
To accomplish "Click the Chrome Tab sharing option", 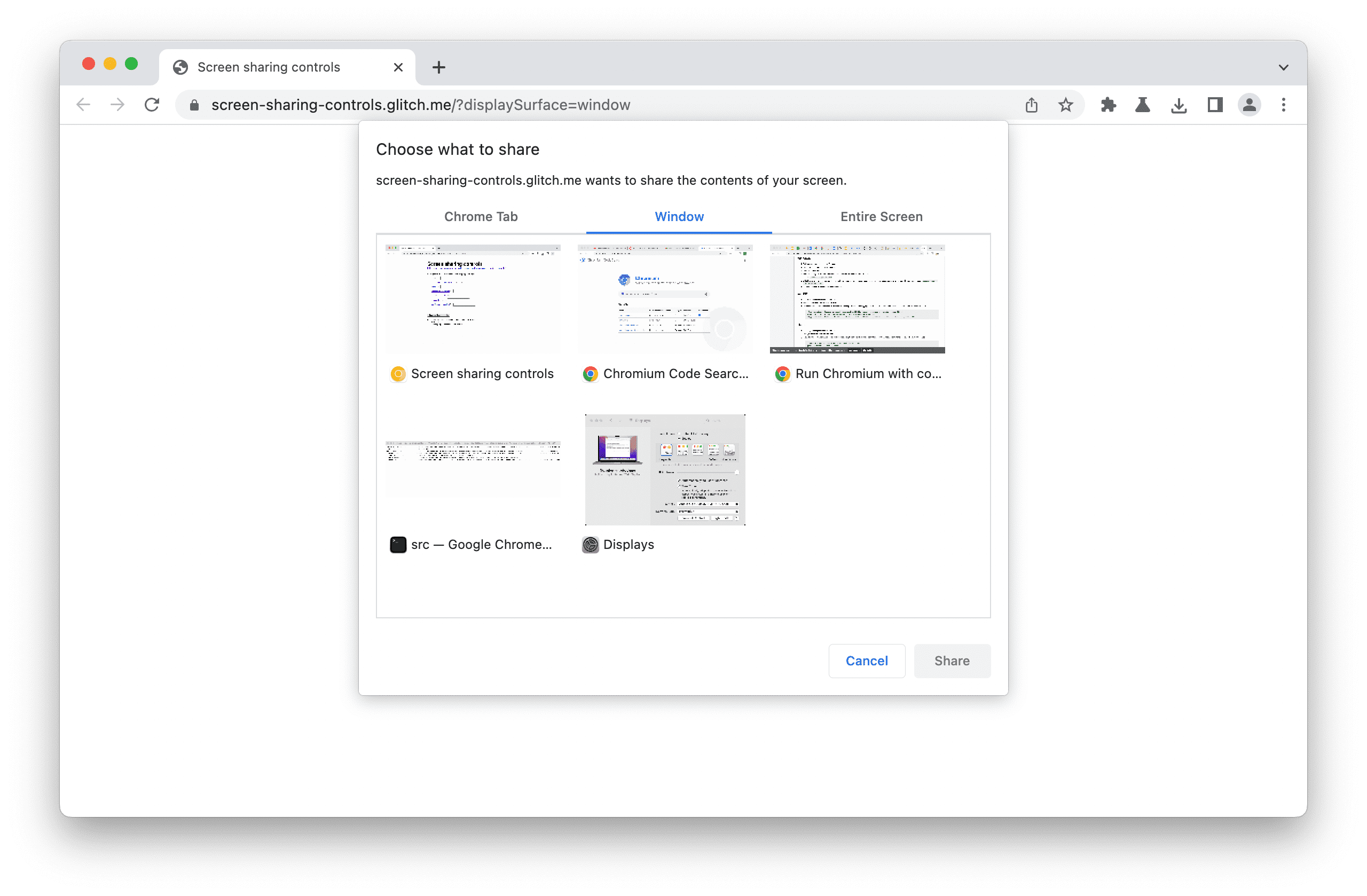I will (x=480, y=216).
